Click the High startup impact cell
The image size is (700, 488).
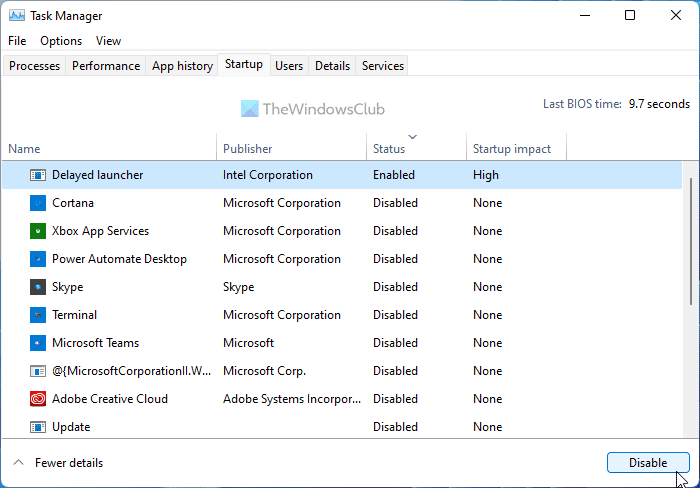[x=486, y=175]
